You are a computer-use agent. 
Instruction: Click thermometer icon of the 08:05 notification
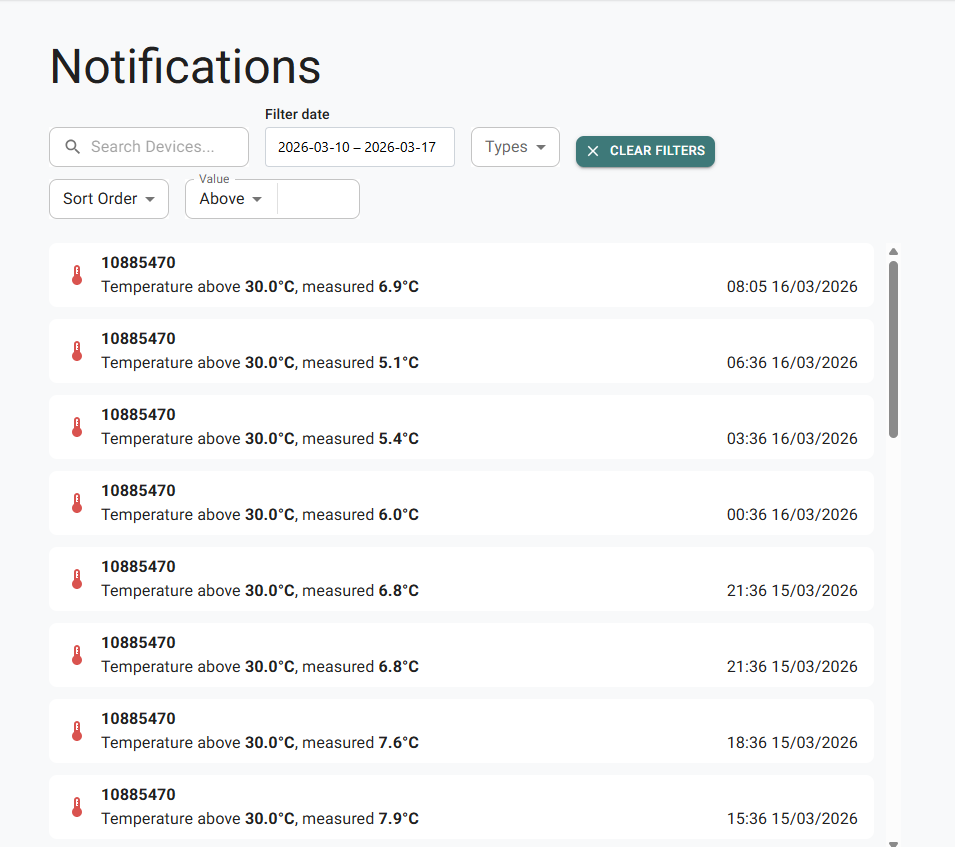coord(77,275)
